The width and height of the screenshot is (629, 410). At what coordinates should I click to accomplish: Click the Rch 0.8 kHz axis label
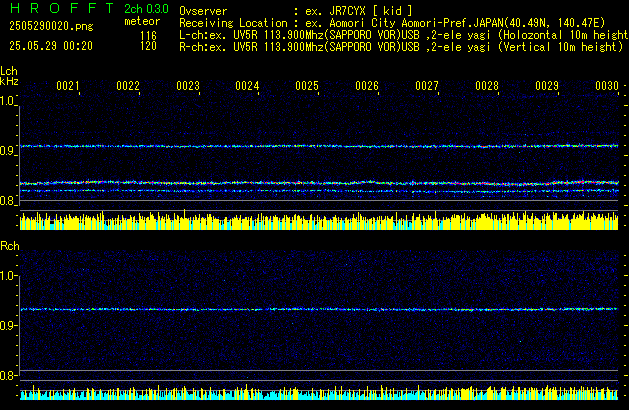8,375
